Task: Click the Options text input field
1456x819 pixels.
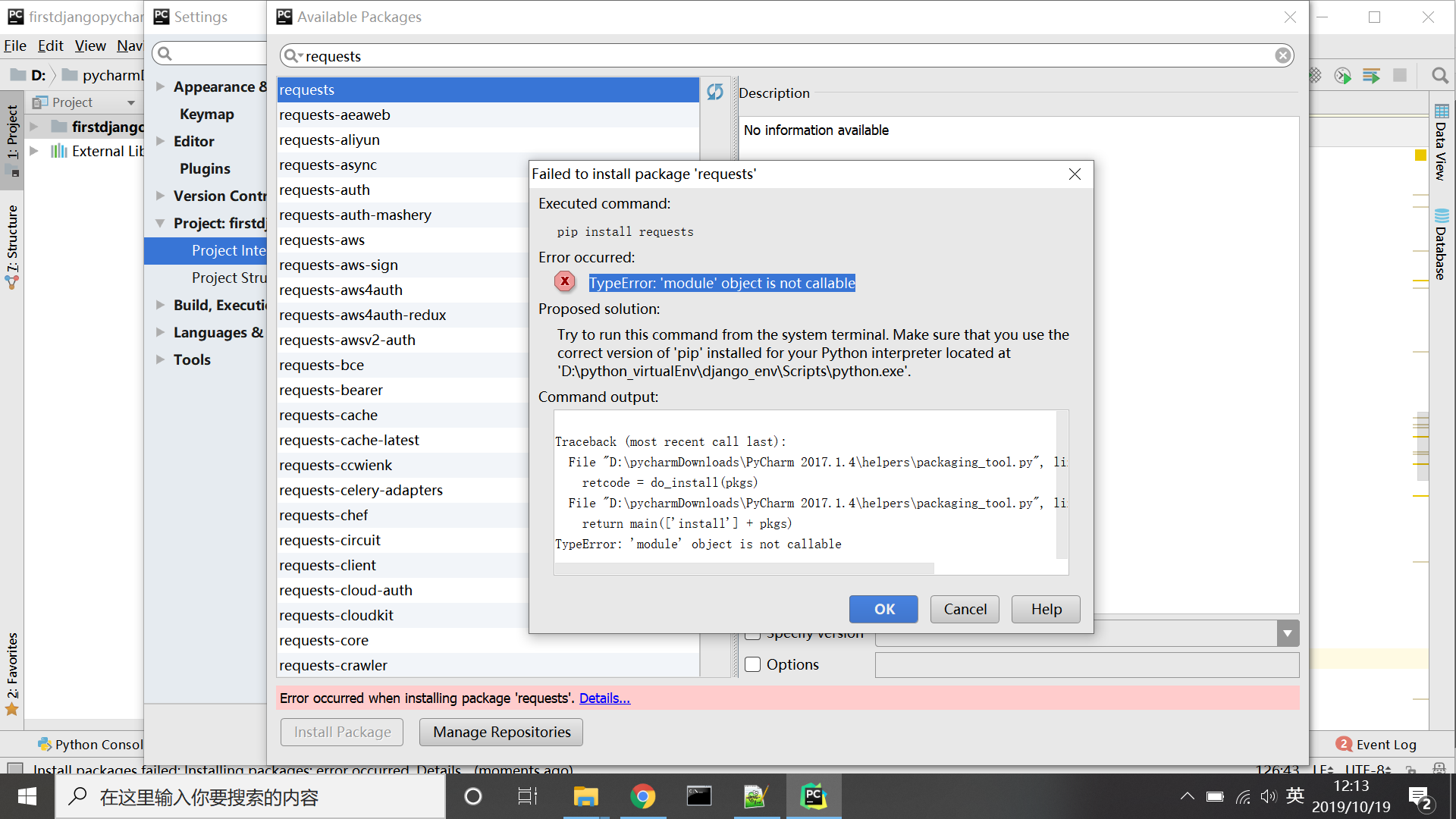Action: point(1087,664)
